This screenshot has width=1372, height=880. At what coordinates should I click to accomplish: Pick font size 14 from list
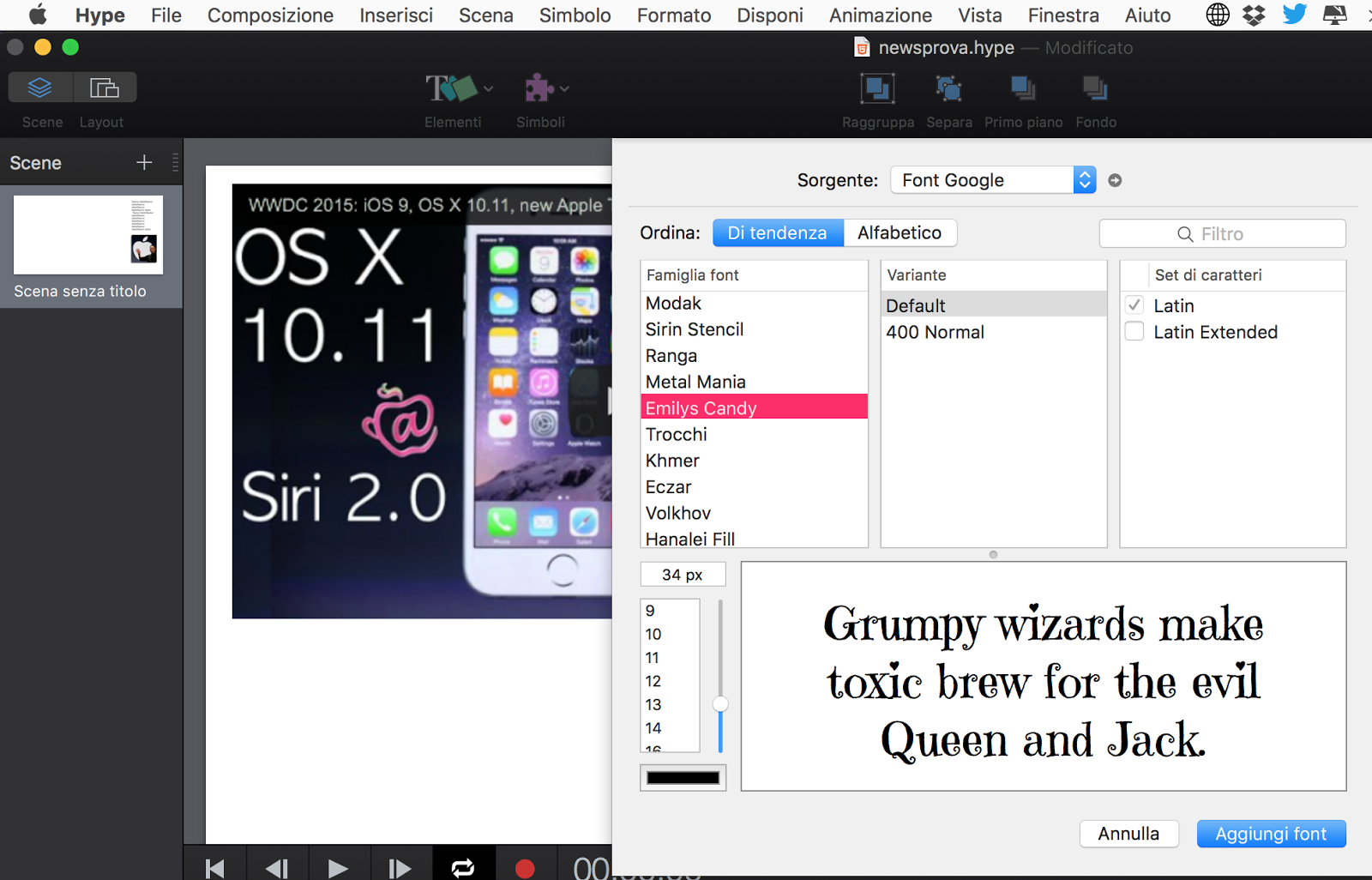click(x=671, y=728)
